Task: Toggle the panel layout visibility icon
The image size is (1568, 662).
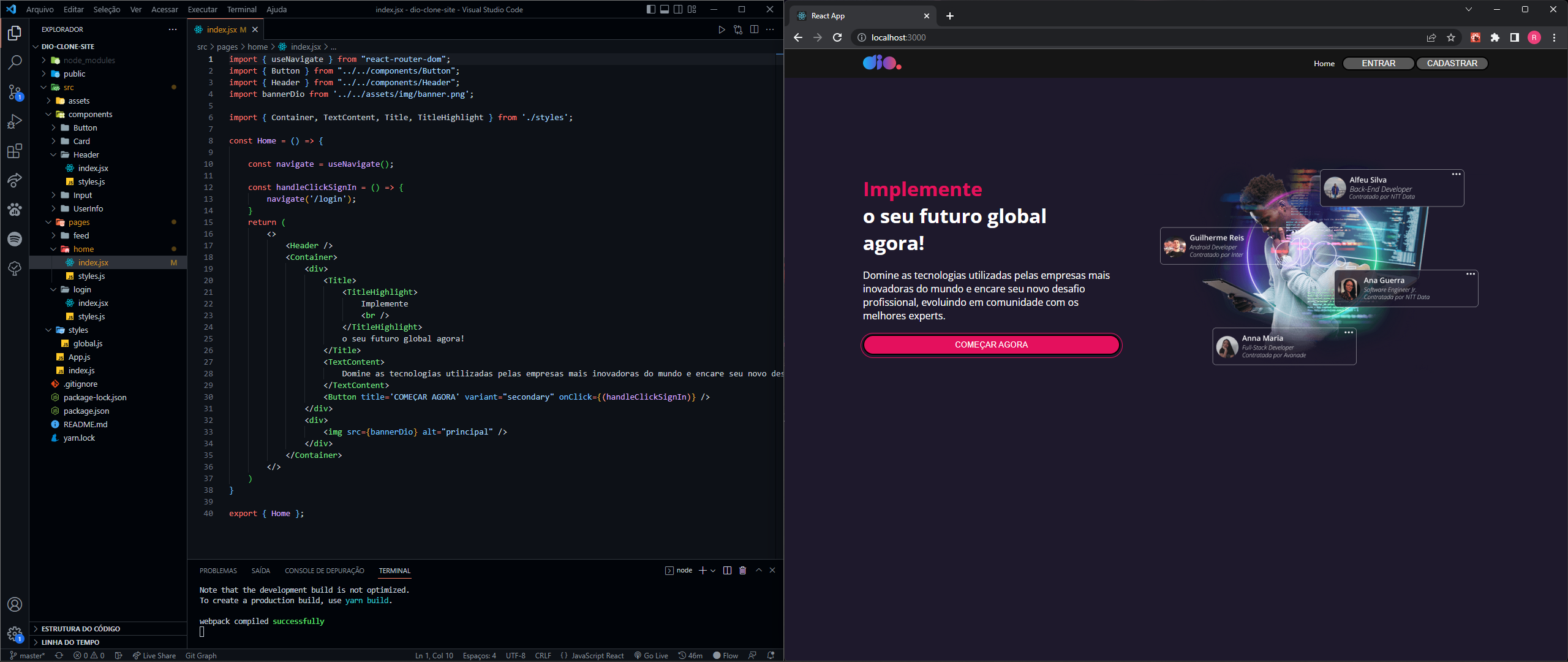Action: click(x=665, y=9)
